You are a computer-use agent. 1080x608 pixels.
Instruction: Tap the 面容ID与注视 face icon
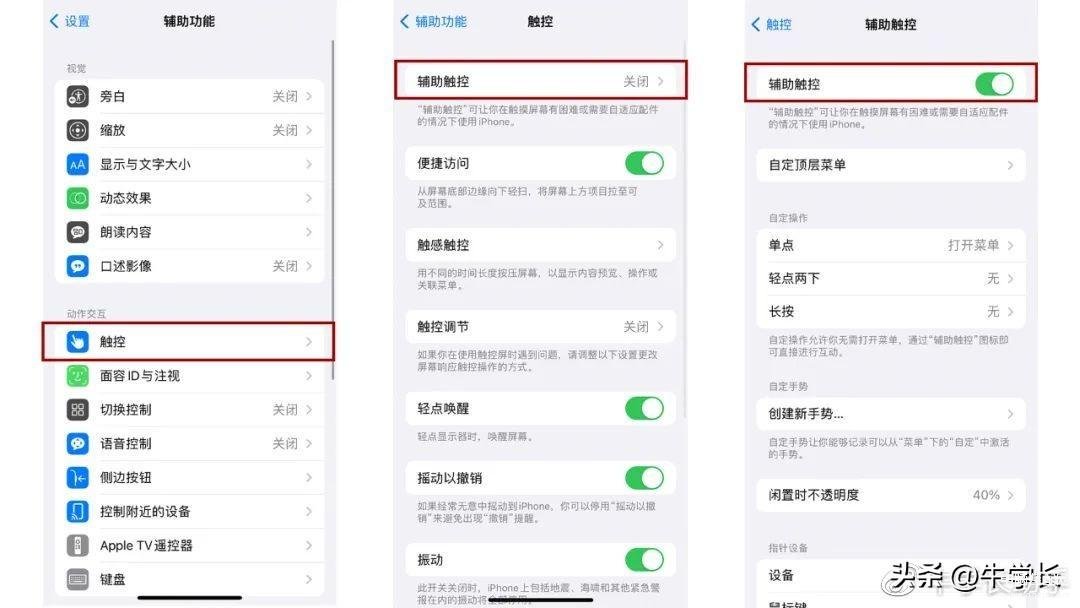click(x=77, y=375)
